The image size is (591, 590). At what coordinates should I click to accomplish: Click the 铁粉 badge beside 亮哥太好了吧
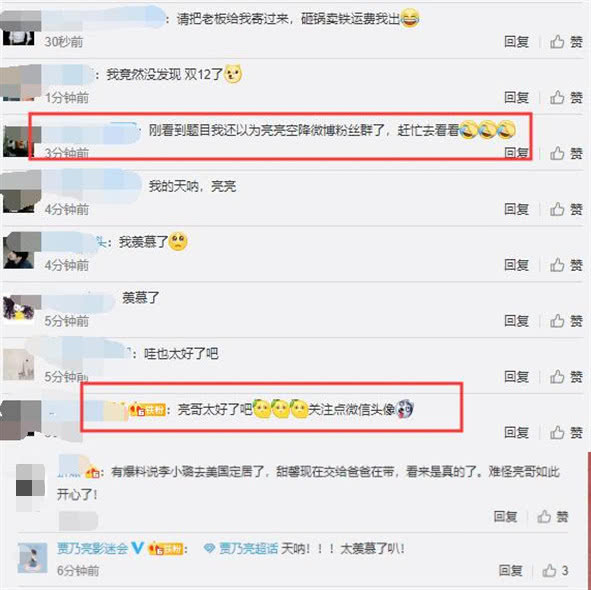point(147,410)
